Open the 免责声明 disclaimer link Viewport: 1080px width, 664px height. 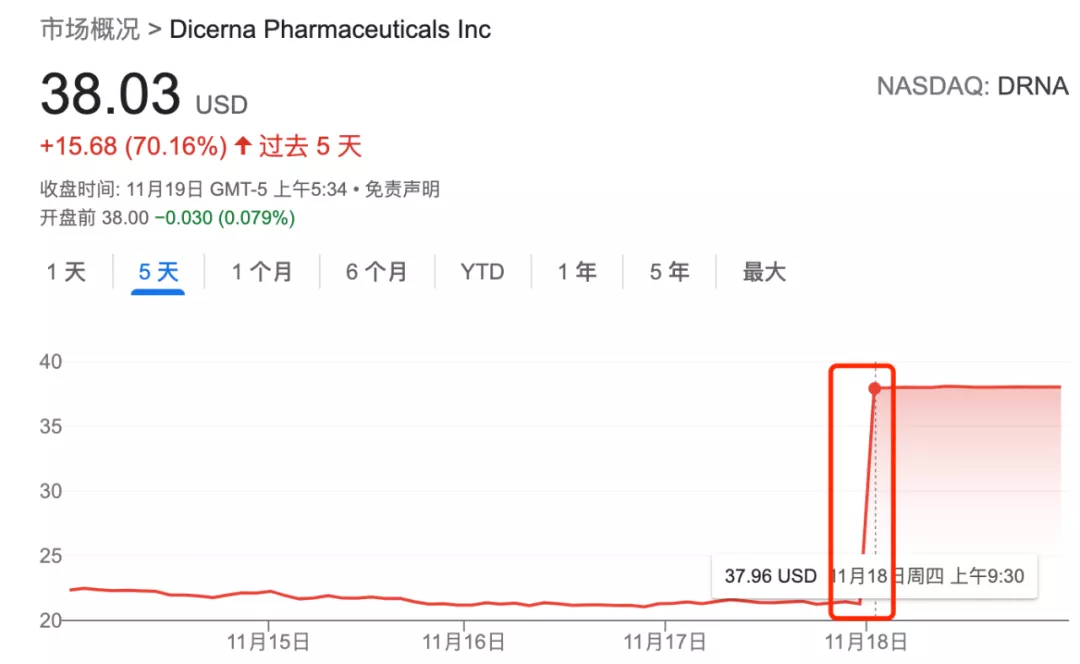402,189
